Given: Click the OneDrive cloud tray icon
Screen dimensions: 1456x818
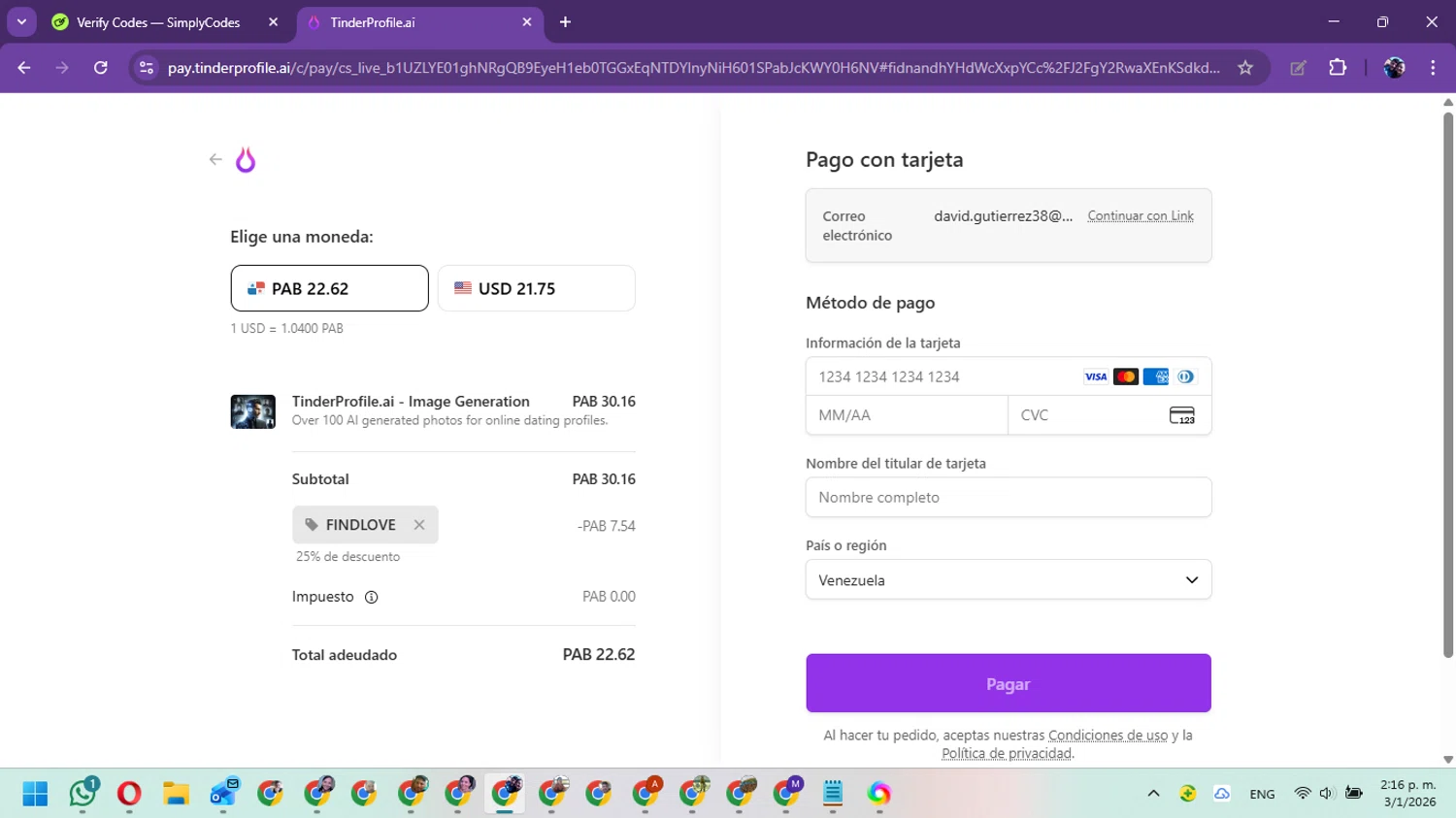Looking at the screenshot, I should [x=1222, y=794].
